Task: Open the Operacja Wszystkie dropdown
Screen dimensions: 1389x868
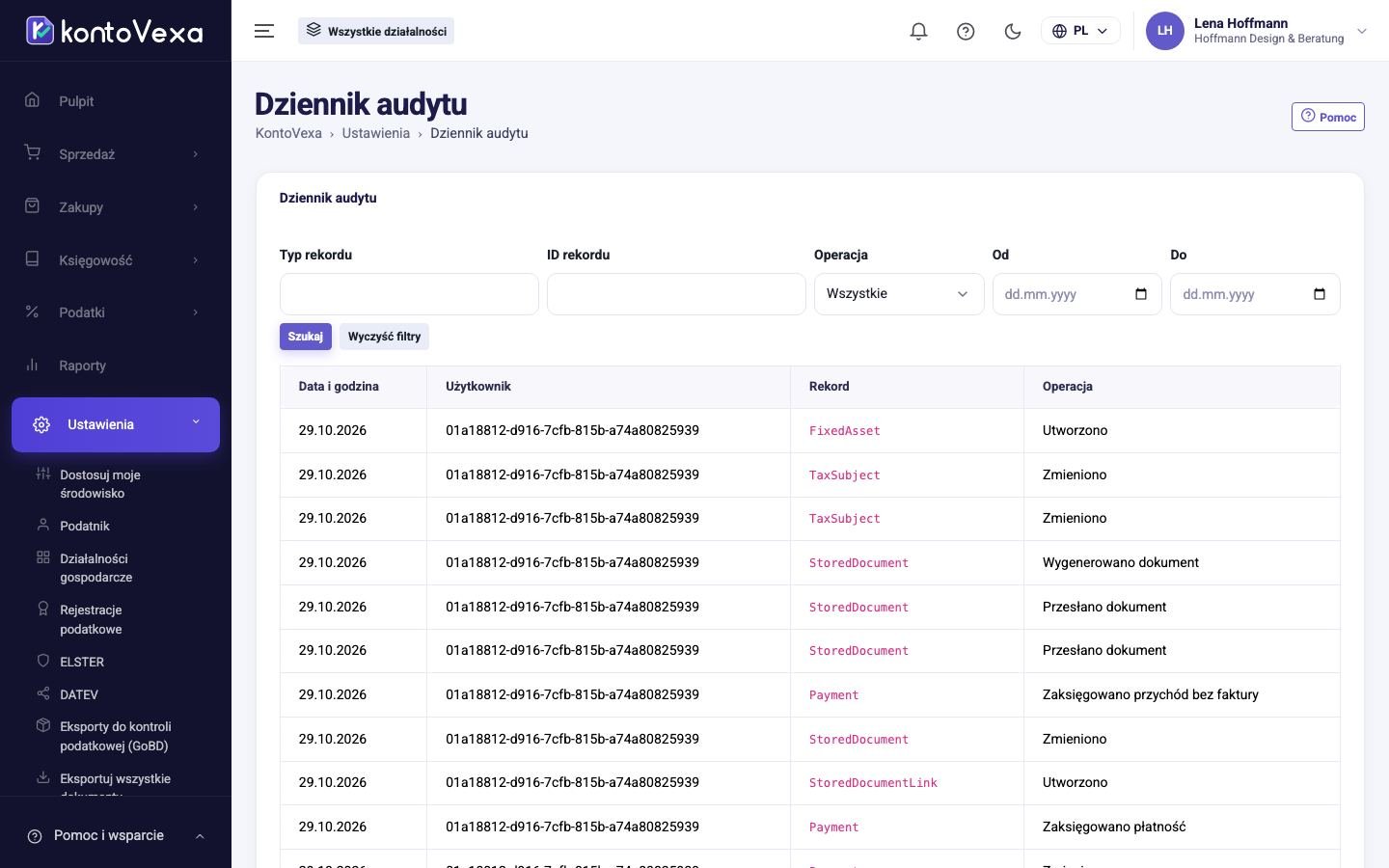Action: click(898, 294)
